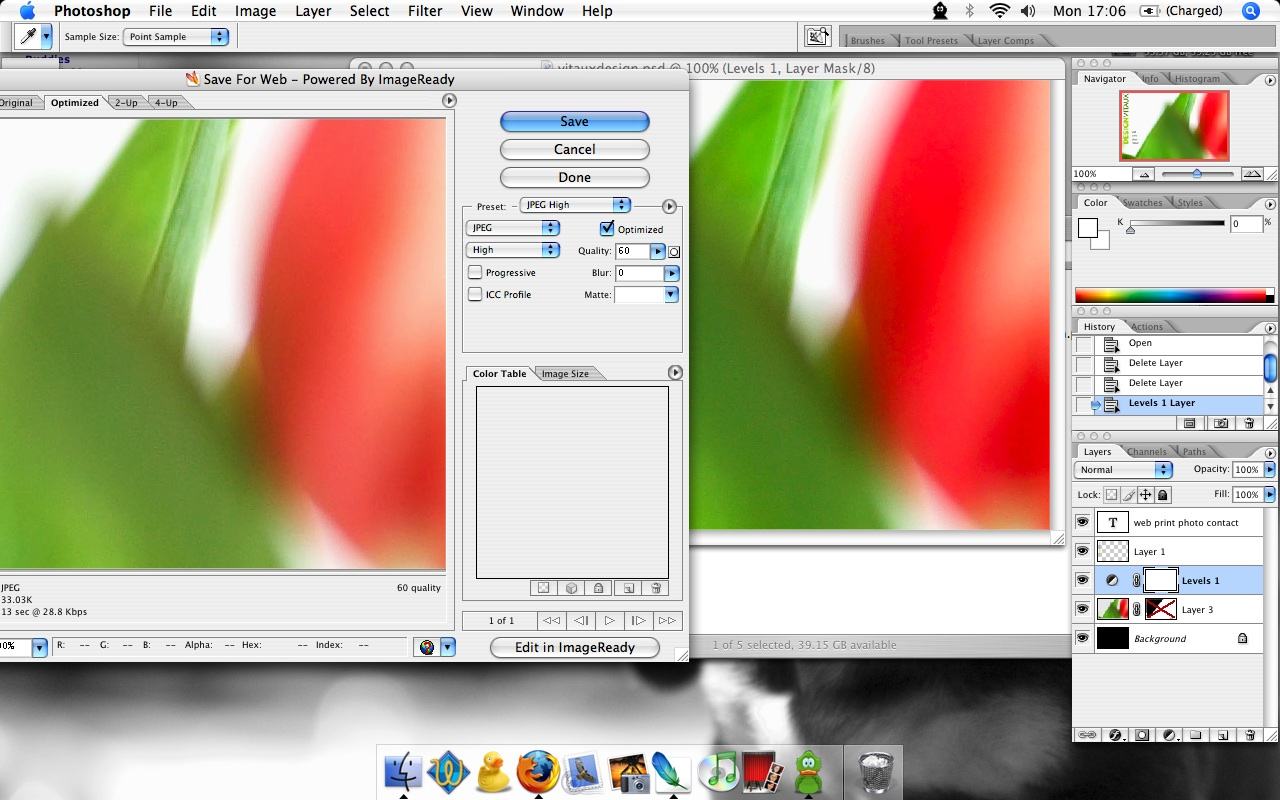Open the Filter menu

pyautogui.click(x=425, y=11)
